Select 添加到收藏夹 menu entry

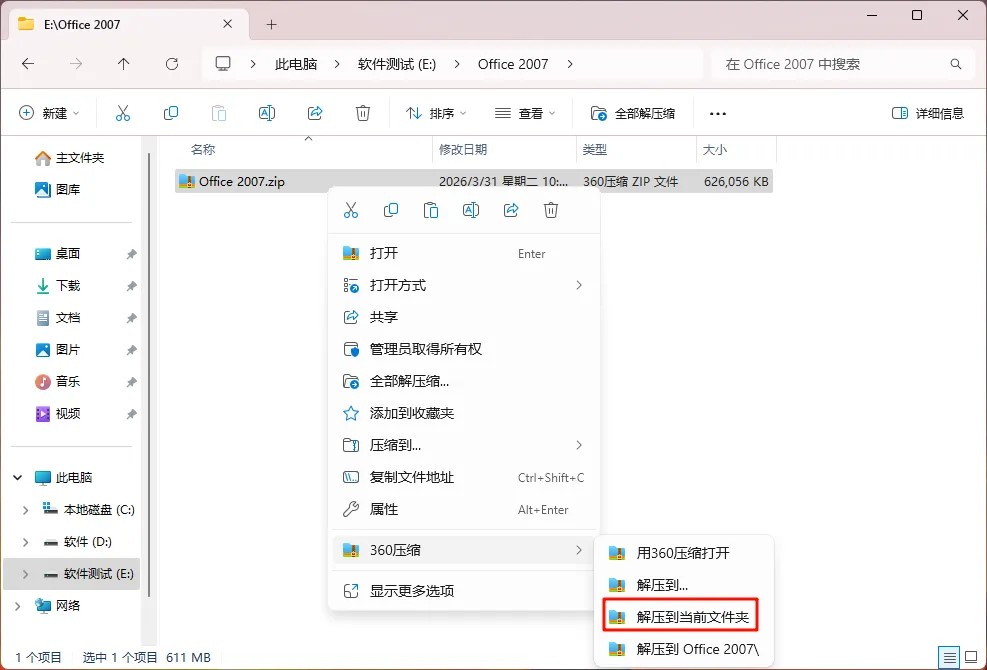(465, 414)
